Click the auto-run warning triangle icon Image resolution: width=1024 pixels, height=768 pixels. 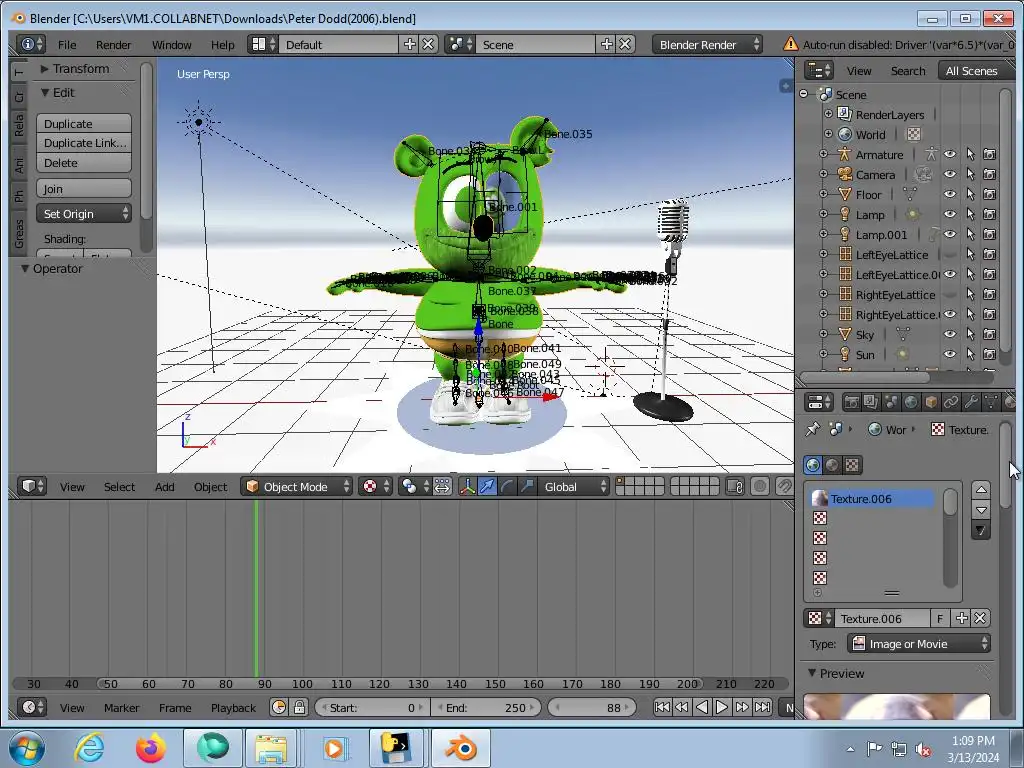pos(790,44)
